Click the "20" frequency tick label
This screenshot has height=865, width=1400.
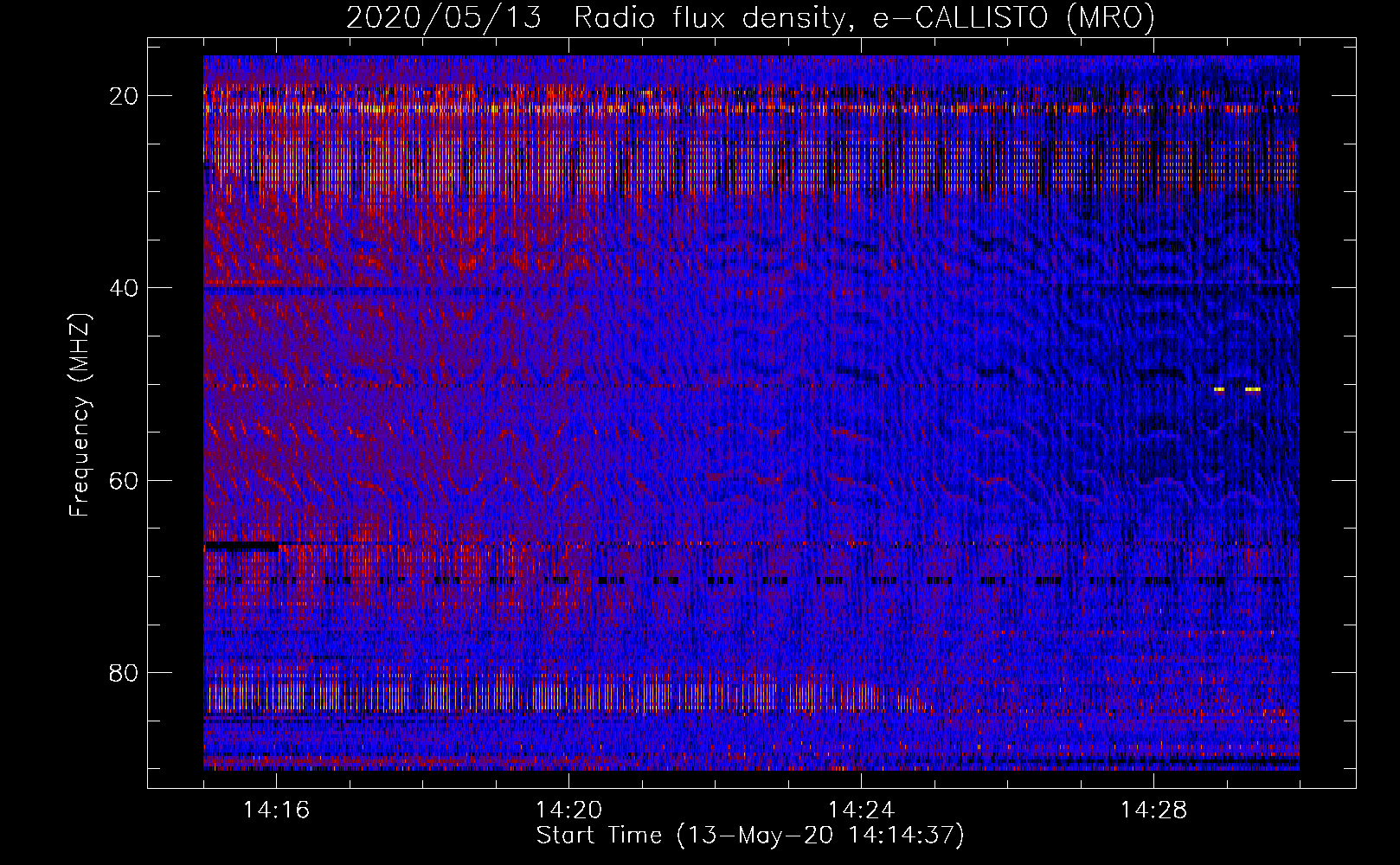tap(125, 96)
